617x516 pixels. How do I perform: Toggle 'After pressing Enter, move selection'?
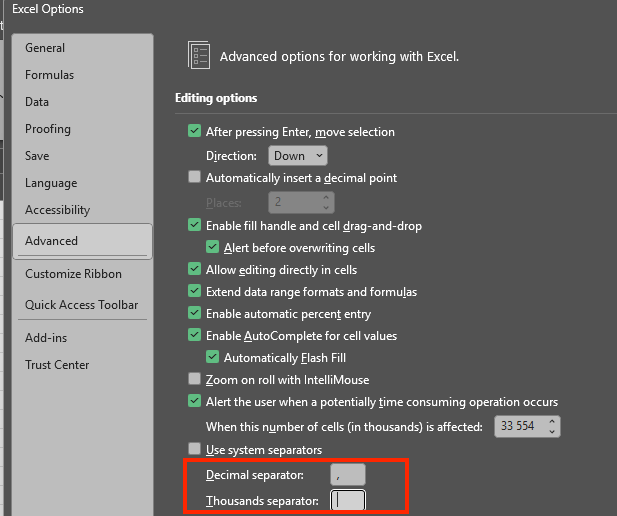pos(194,132)
